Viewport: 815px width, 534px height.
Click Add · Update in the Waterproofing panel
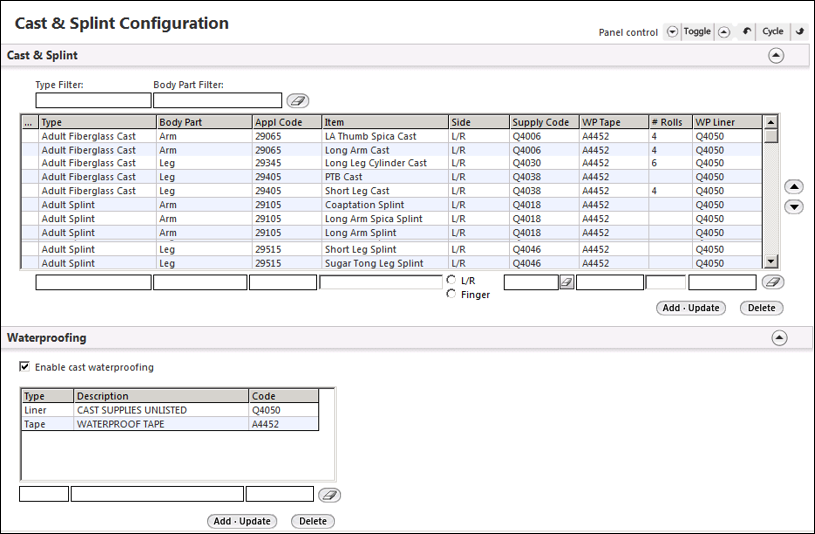242,521
